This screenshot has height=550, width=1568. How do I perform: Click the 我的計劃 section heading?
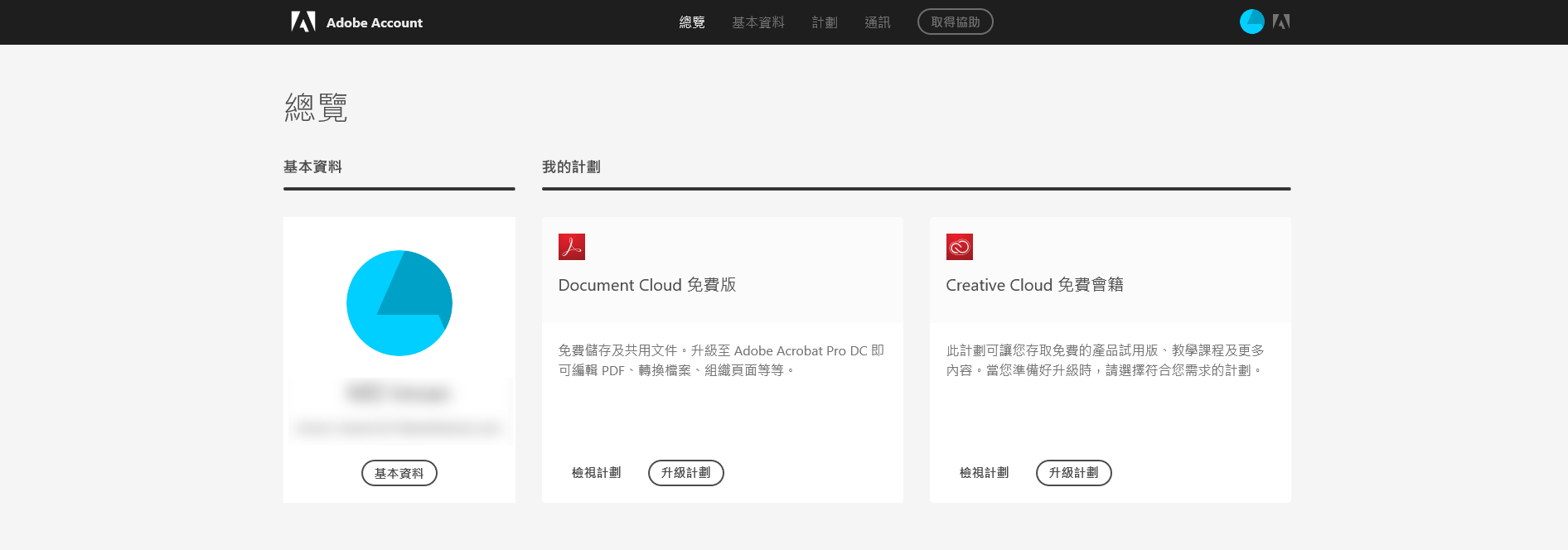pos(571,167)
